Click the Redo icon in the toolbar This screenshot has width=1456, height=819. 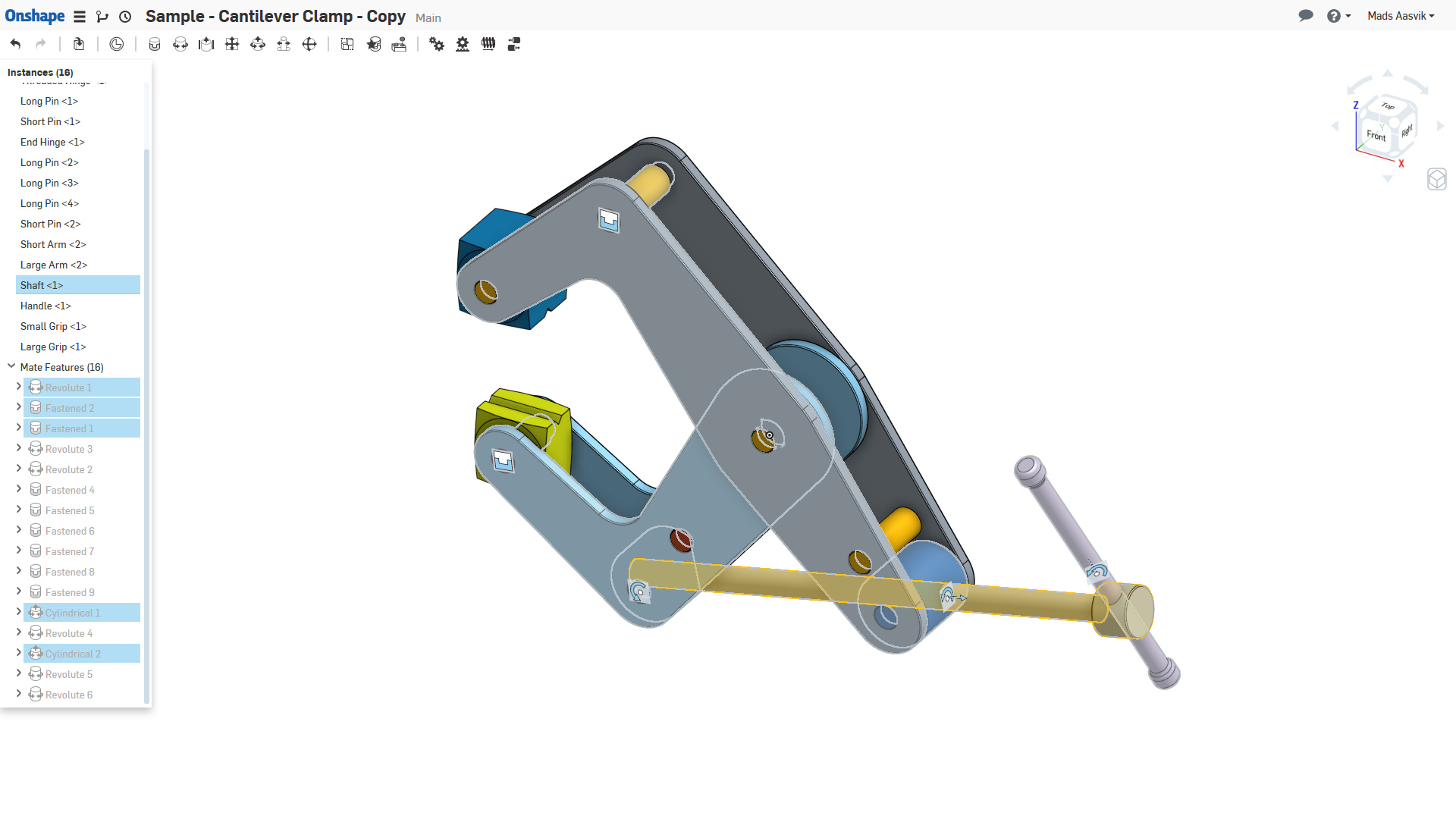tap(41, 44)
